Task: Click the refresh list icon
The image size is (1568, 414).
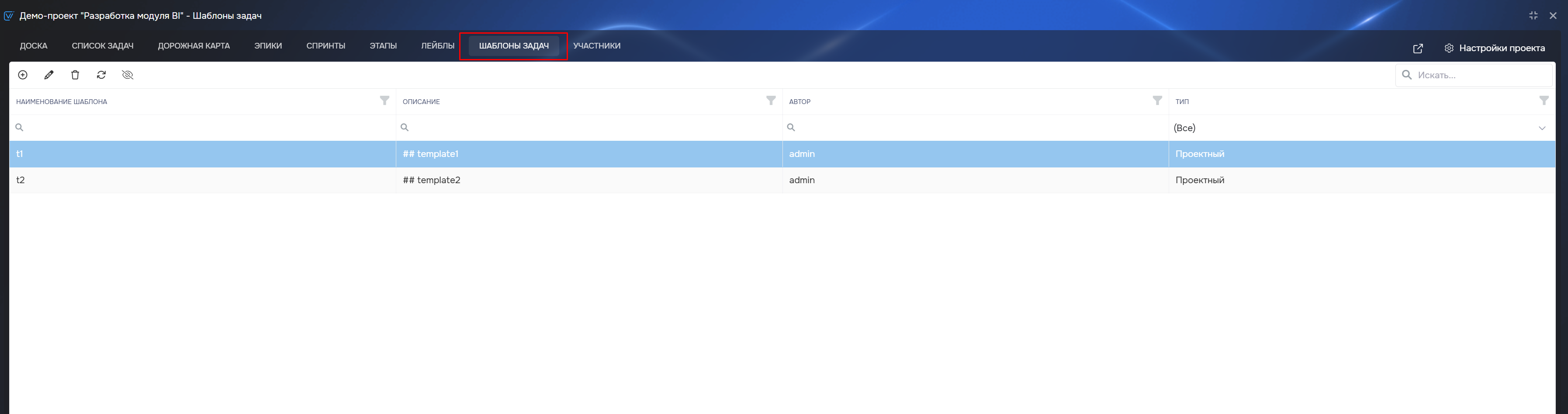Action: [x=101, y=75]
